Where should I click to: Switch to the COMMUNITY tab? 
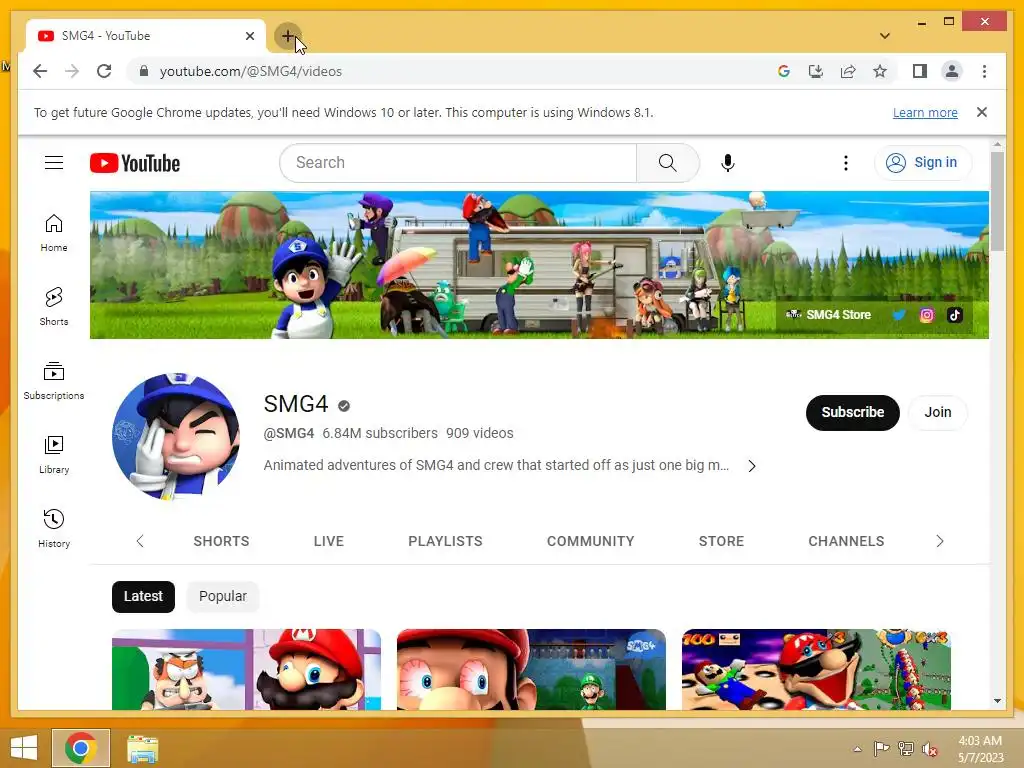[590, 541]
